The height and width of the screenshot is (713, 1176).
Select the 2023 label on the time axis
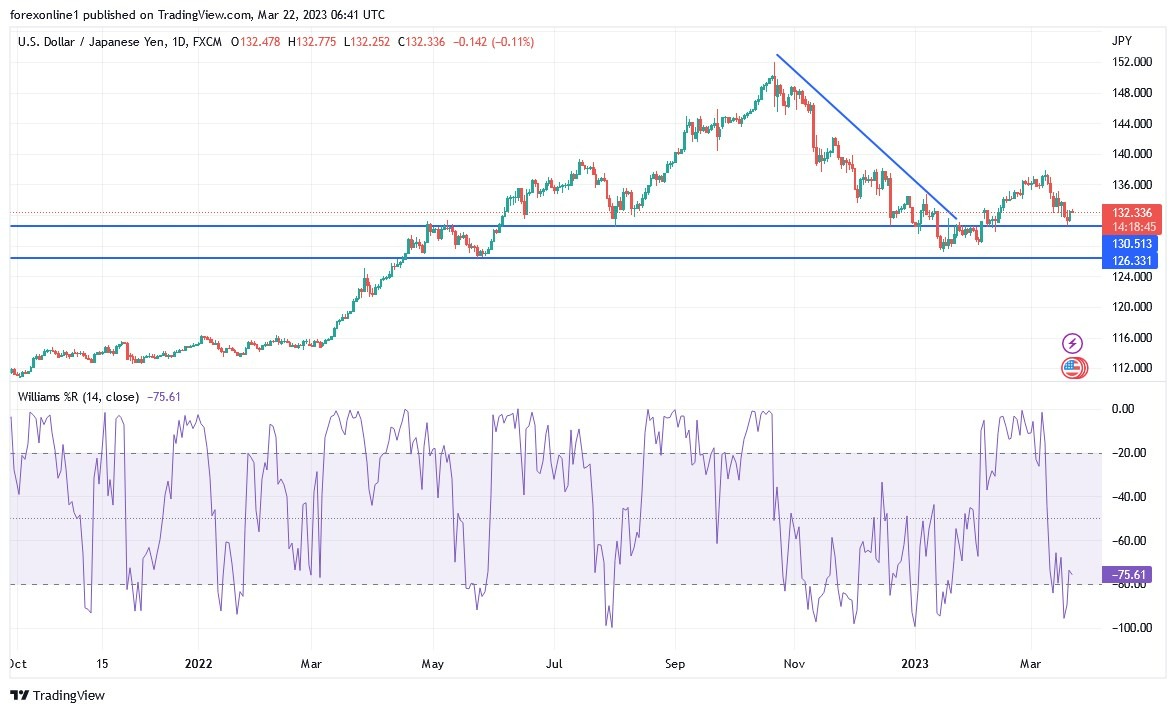916,663
